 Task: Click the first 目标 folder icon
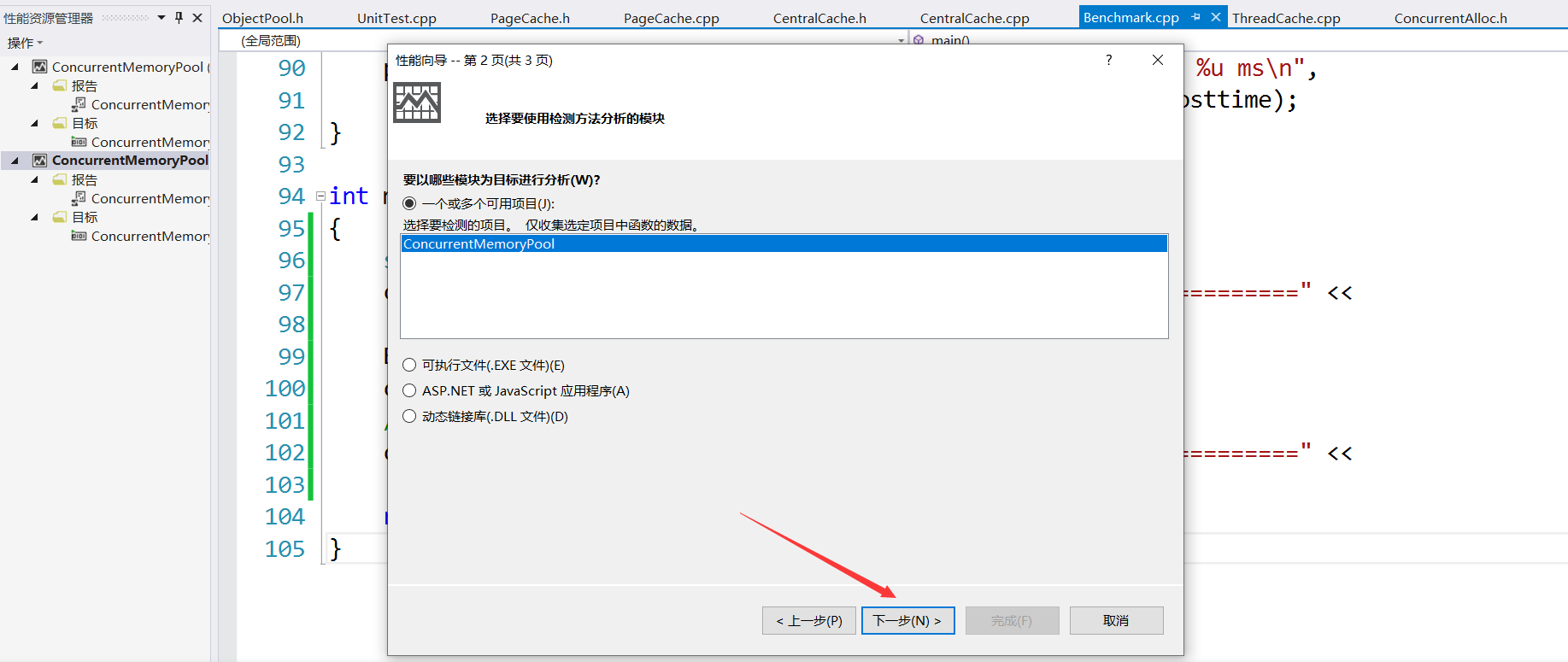pyautogui.click(x=59, y=123)
